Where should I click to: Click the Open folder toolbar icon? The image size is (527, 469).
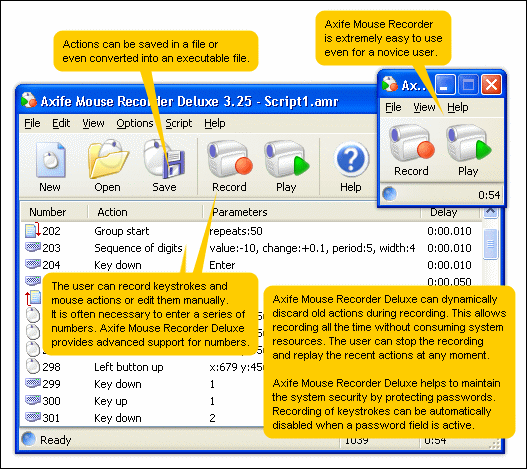[x=108, y=159]
